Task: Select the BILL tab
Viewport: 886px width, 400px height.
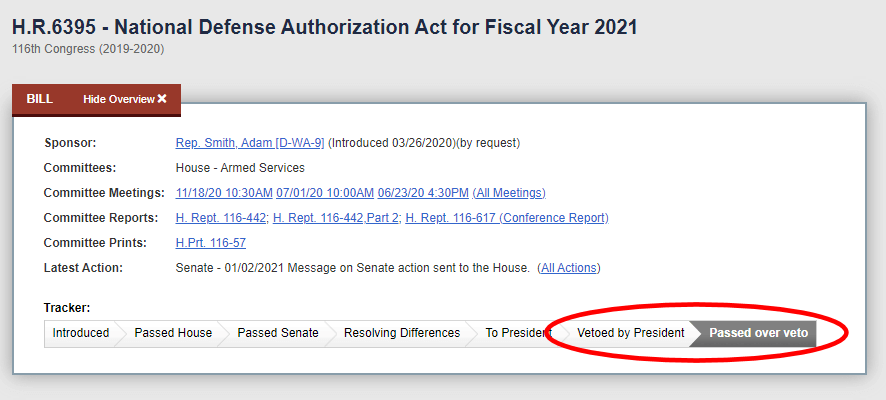Action: click(40, 99)
